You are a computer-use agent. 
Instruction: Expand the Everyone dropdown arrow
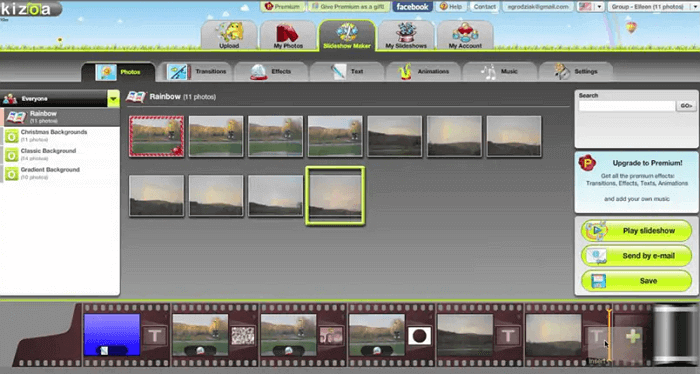coord(113,99)
